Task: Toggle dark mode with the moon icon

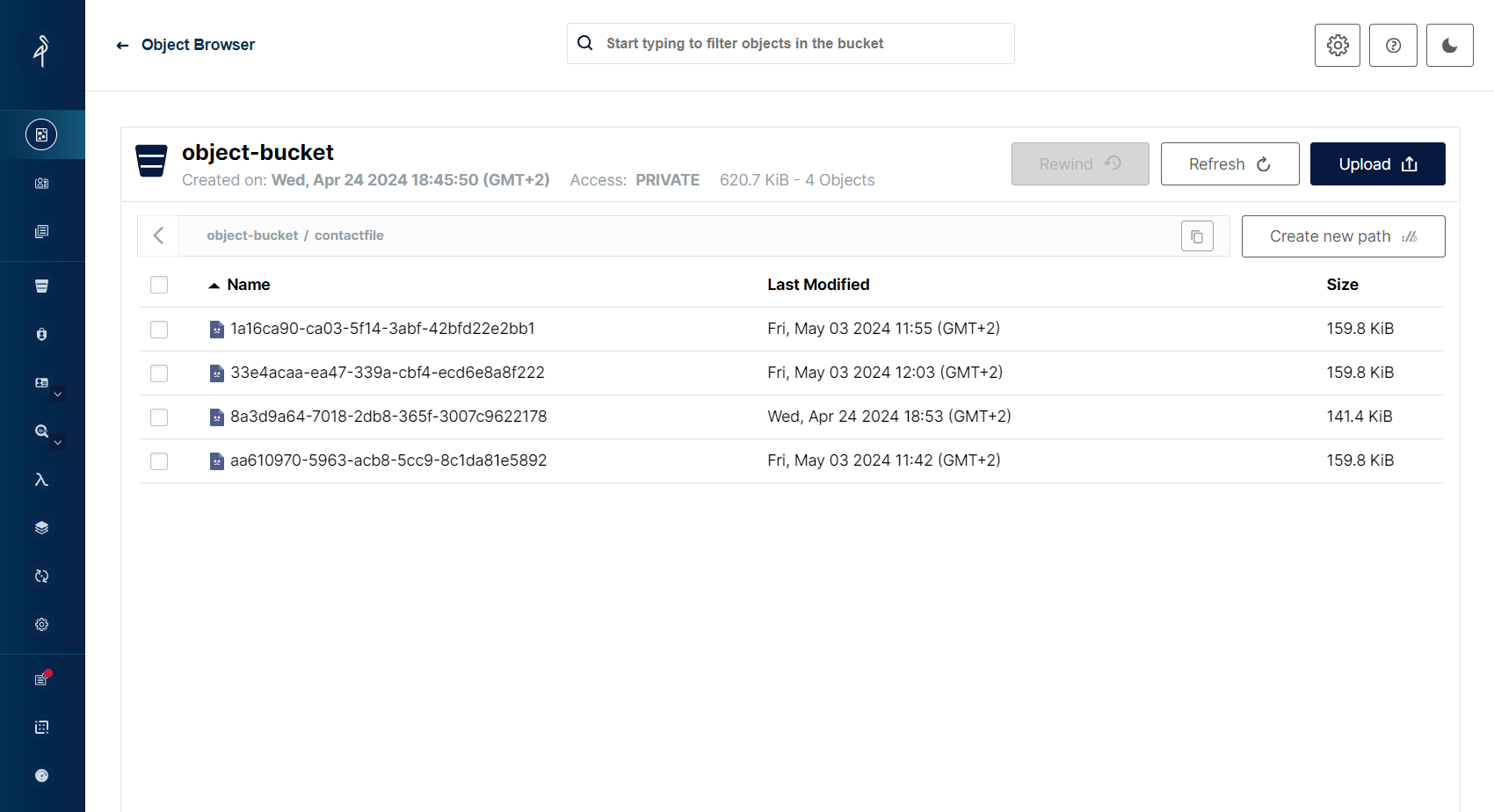Action: pyautogui.click(x=1449, y=46)
